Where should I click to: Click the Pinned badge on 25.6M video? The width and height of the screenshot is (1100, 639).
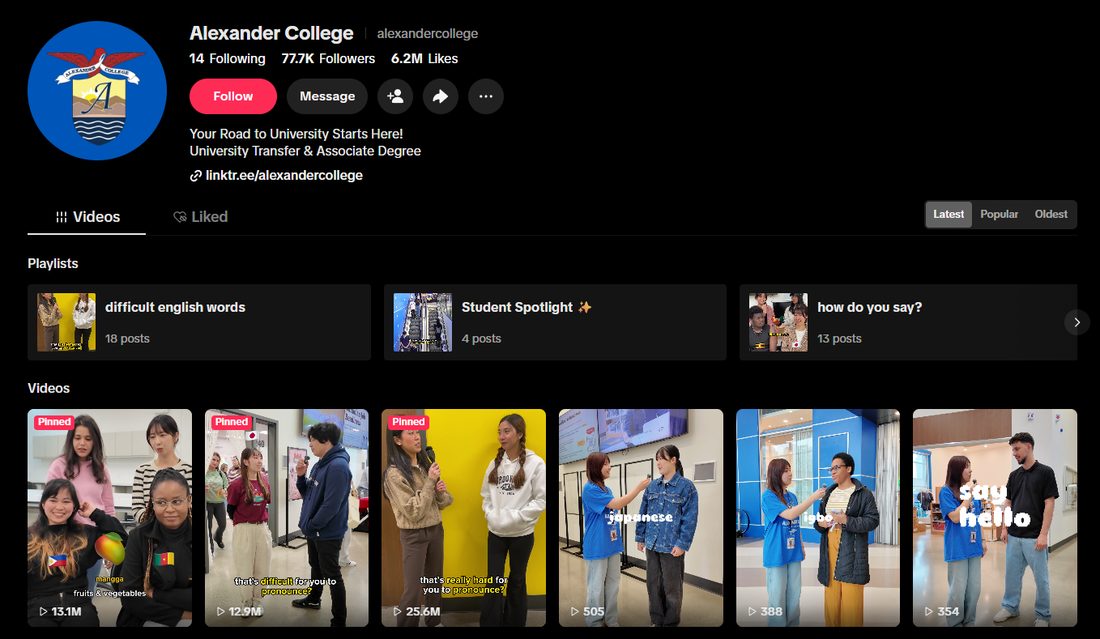click(408, 422)
